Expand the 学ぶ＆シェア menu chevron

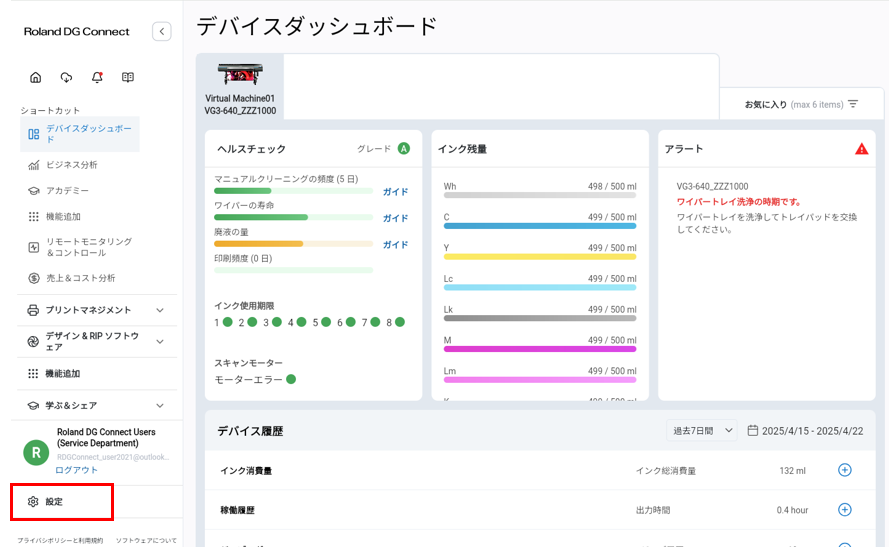pyautogui.click(x=160, y=406)
